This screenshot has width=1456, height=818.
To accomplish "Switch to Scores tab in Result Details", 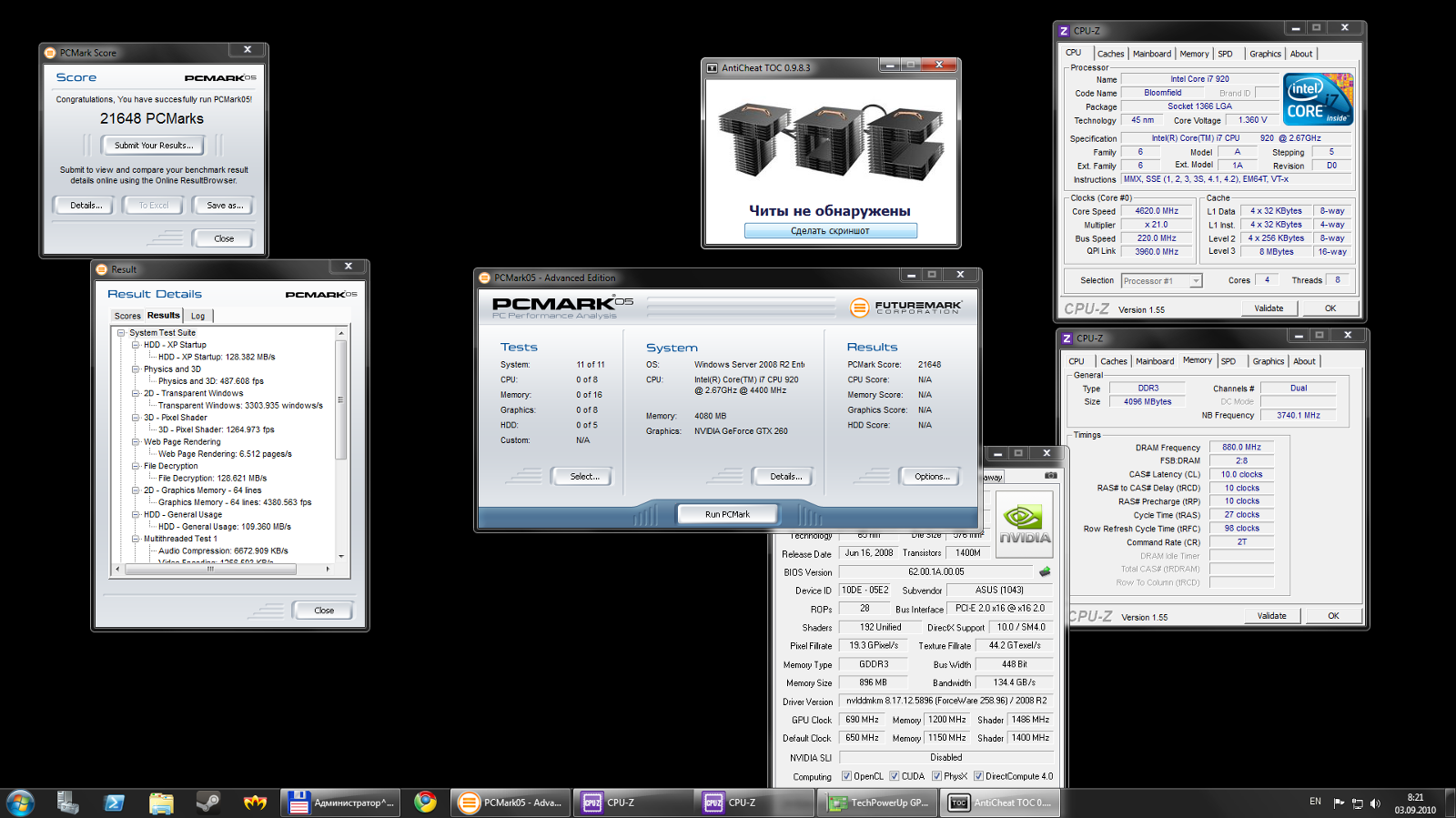I will click(x=127, y=316).
